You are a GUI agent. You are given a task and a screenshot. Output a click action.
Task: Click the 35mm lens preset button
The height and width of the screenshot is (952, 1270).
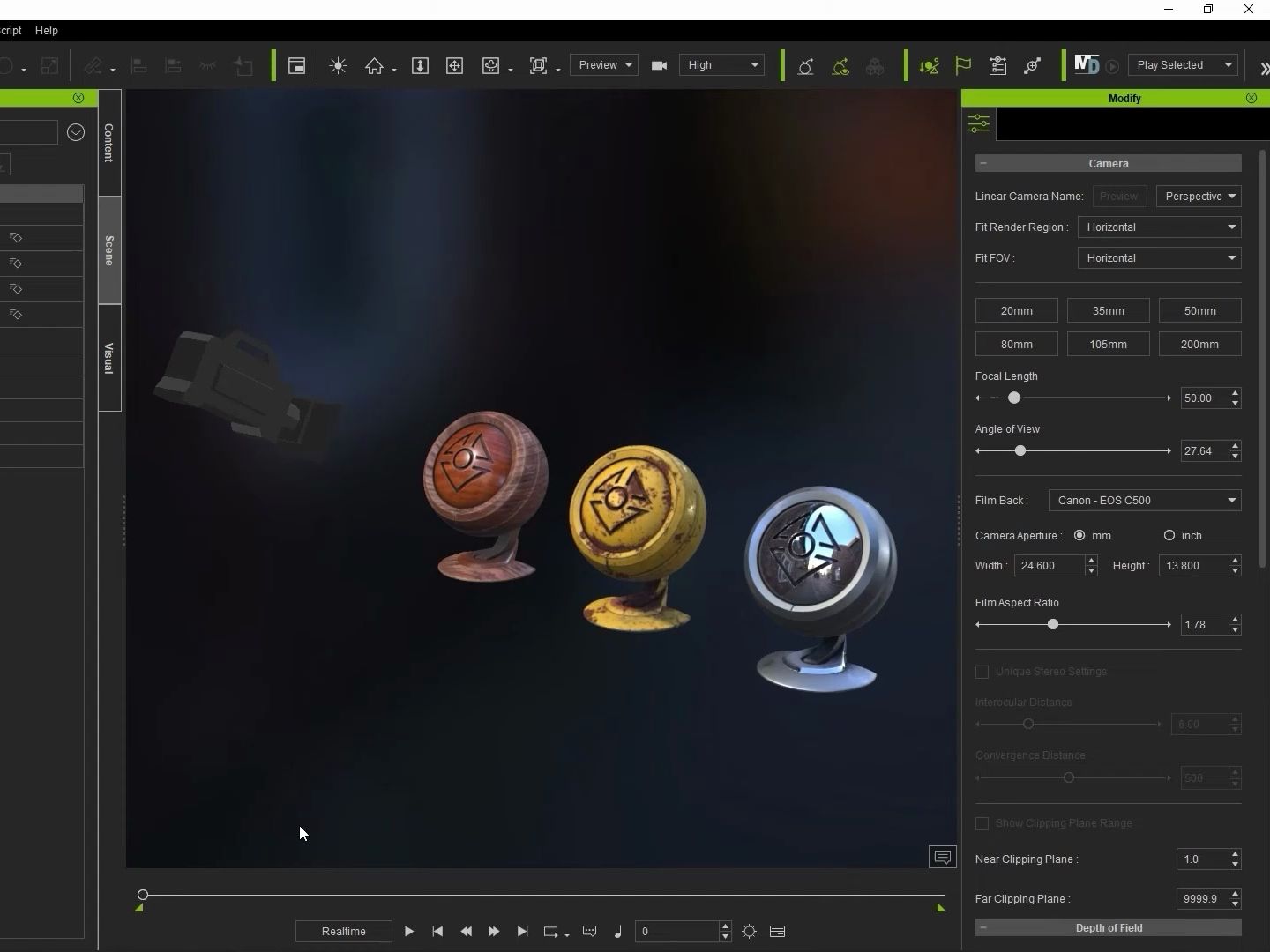pyautogui.click(x=1108, y=311)
